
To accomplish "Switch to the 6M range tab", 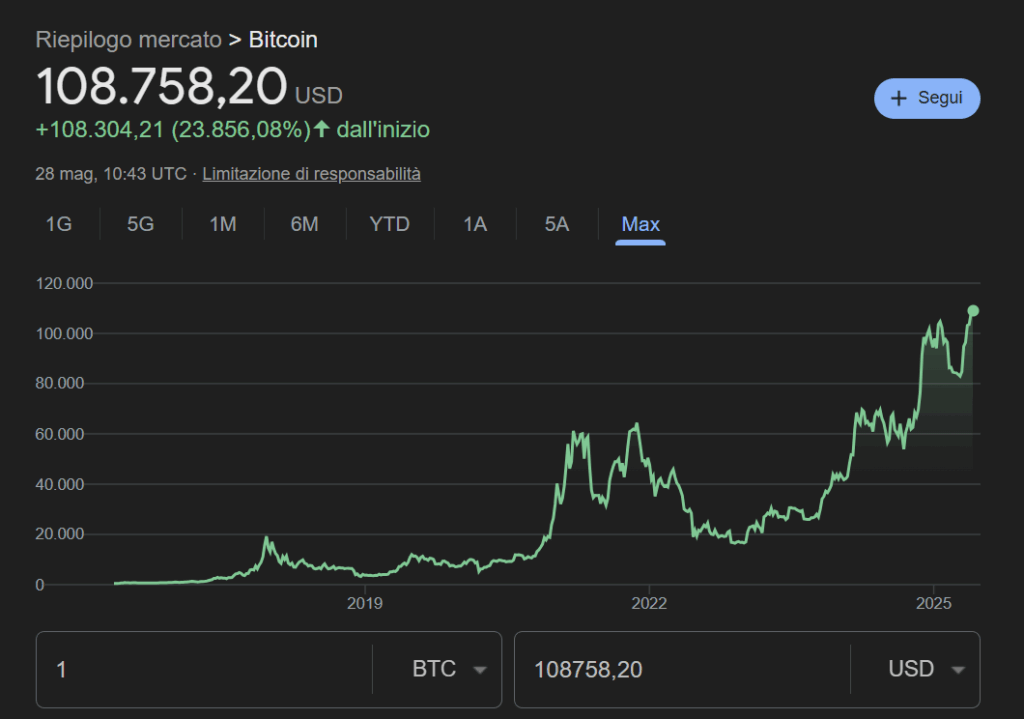I will 304,224.
